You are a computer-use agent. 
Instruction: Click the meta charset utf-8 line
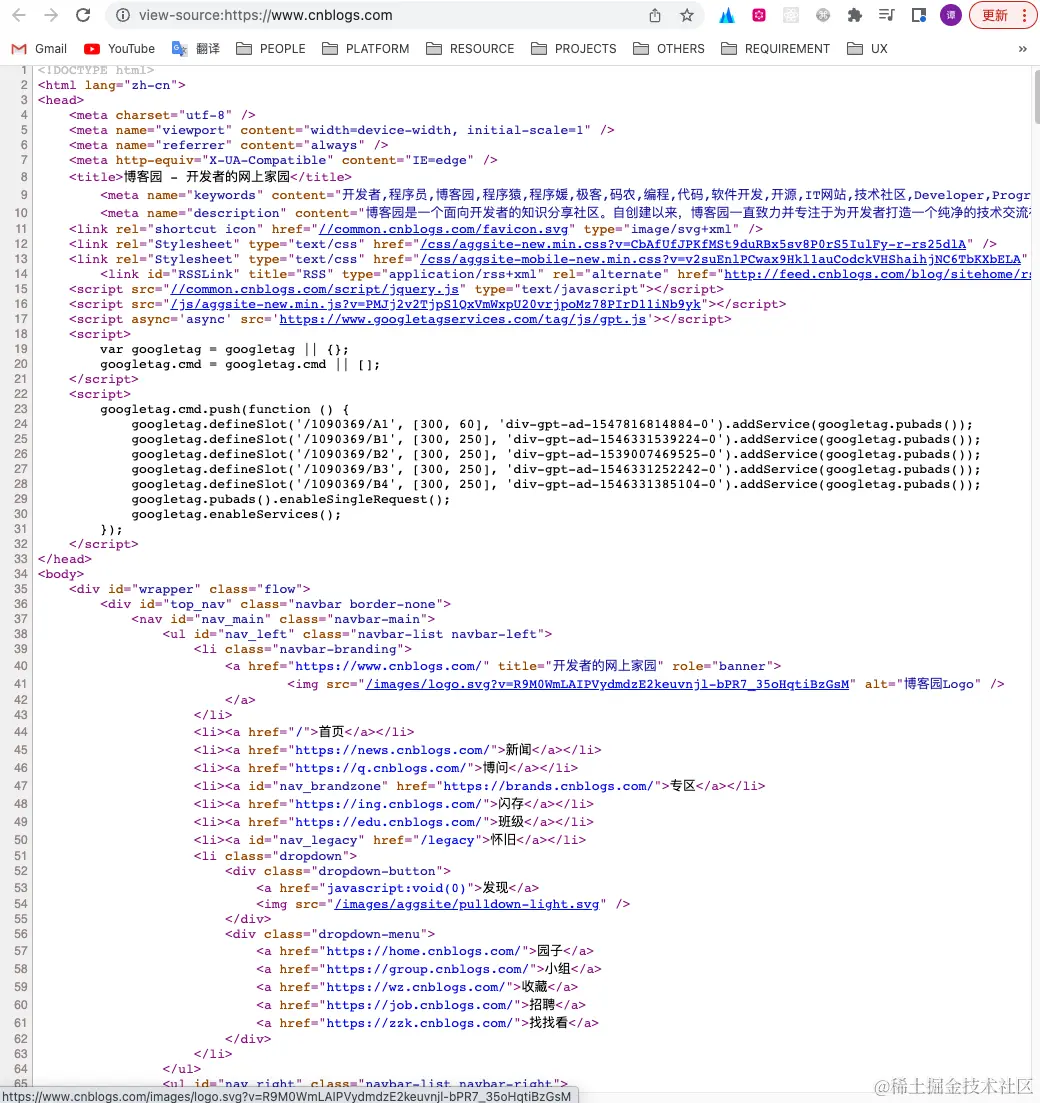(x=162, y=115)
